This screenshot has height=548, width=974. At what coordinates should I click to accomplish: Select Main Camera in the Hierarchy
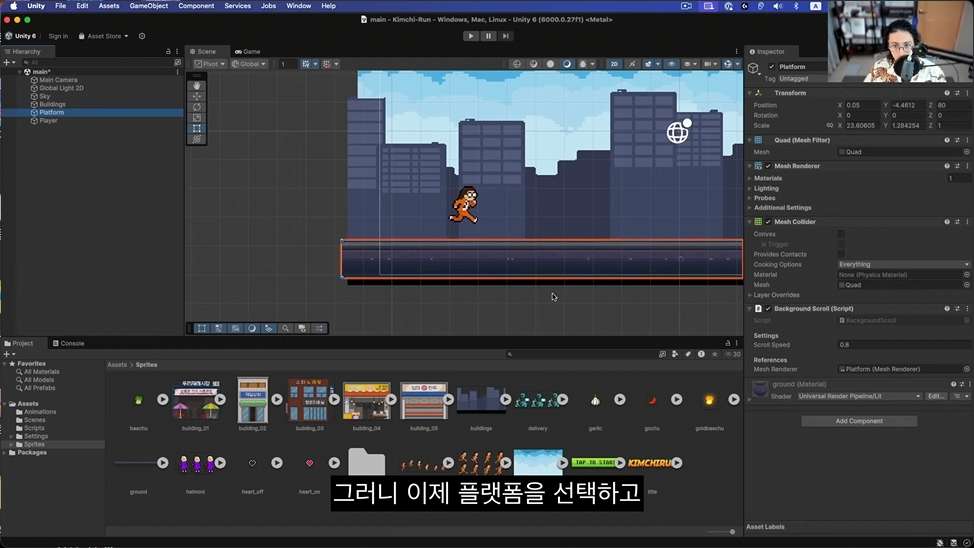click(x=58, y=80)
